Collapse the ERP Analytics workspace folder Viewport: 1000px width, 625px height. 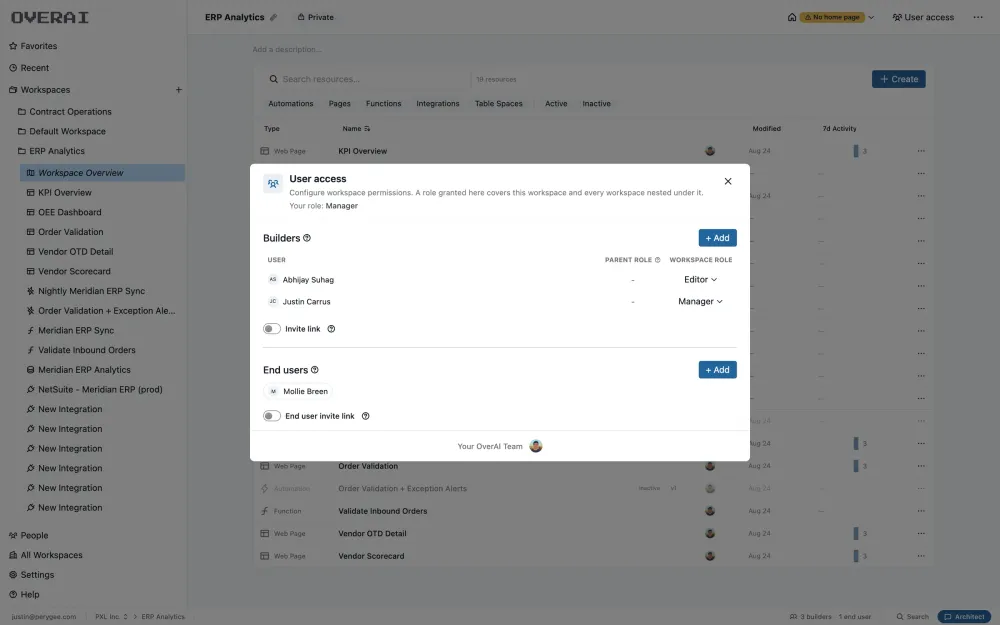coord(51,151)
